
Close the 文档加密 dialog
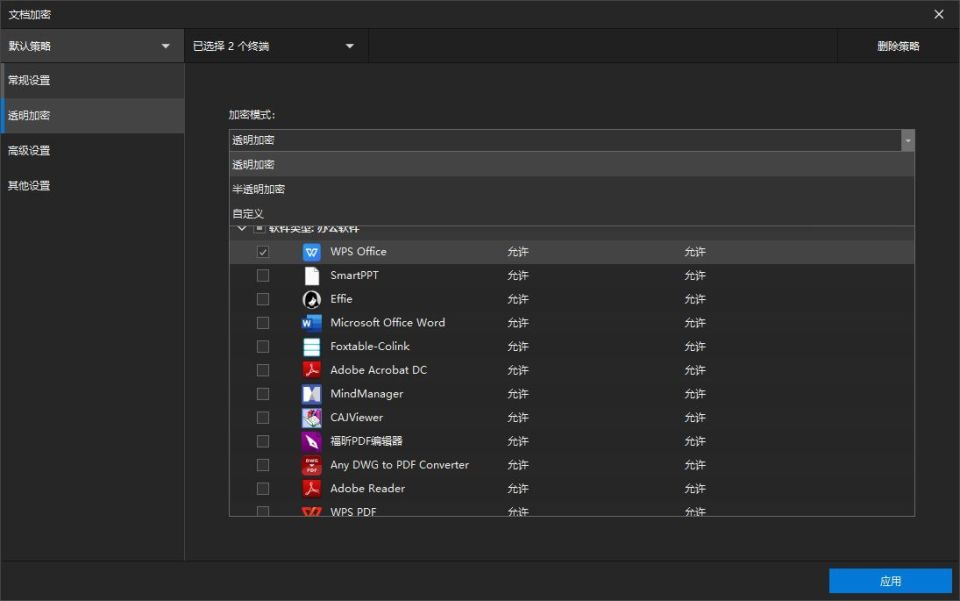pos(939,14)
